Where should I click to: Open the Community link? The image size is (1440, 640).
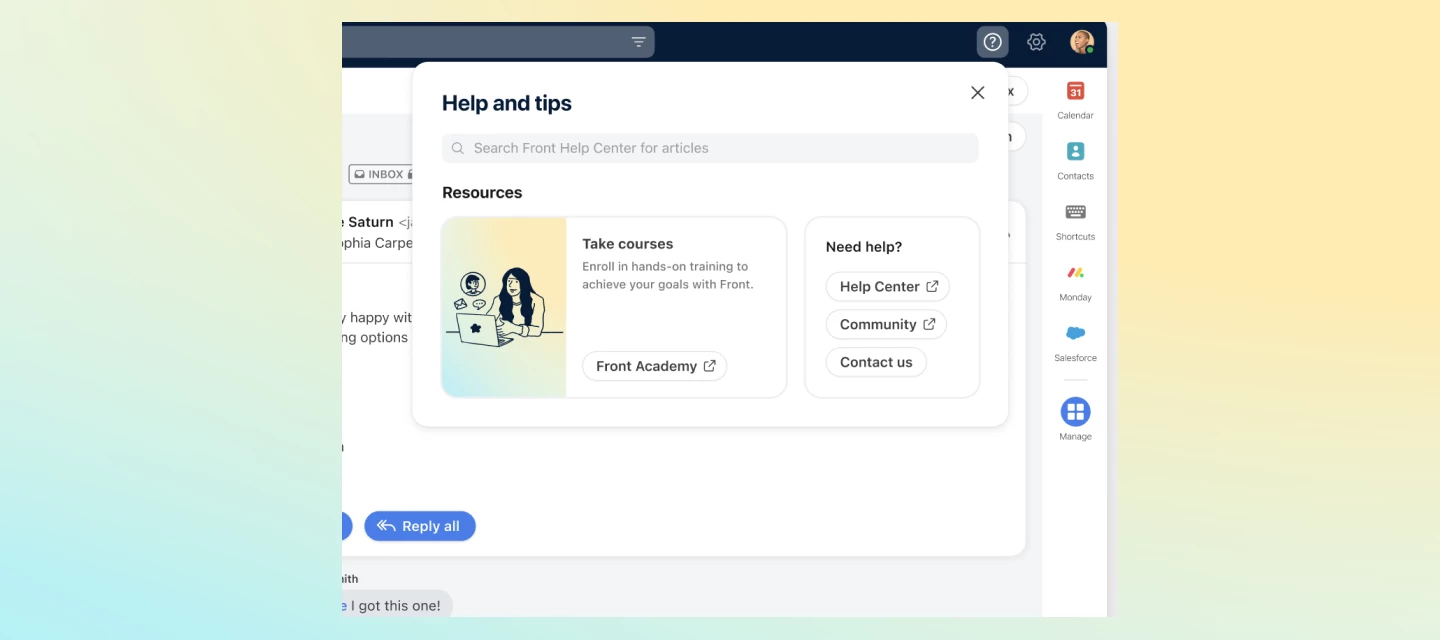point(887,324)
